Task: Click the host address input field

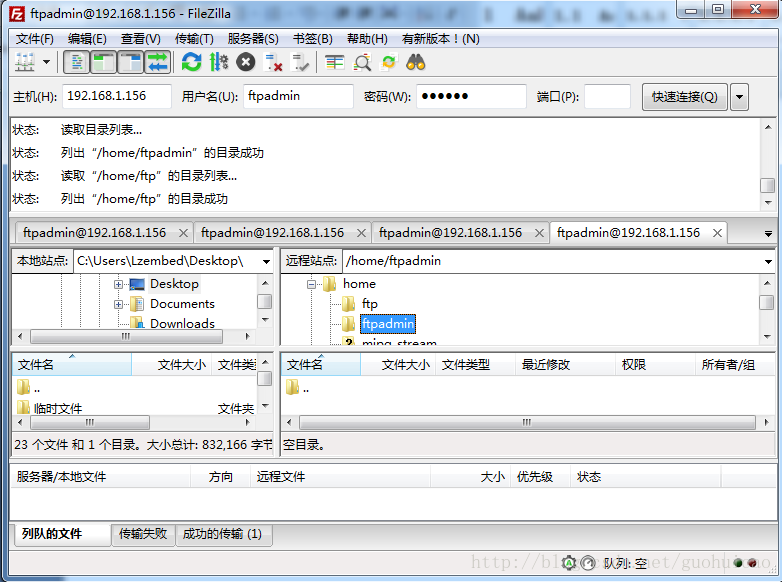Action: [x=117, y=96]
